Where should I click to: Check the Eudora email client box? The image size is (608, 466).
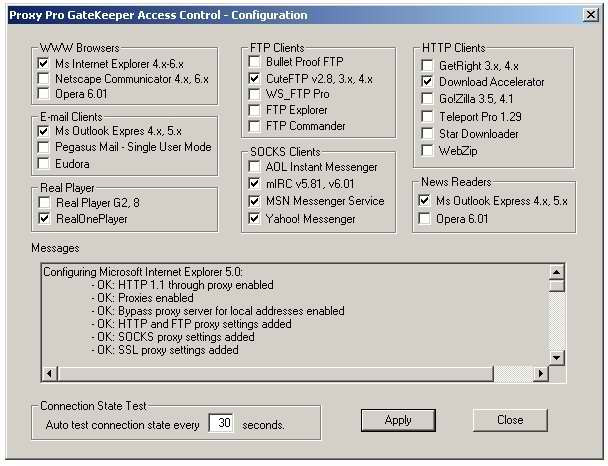click(x=43, y=163)
